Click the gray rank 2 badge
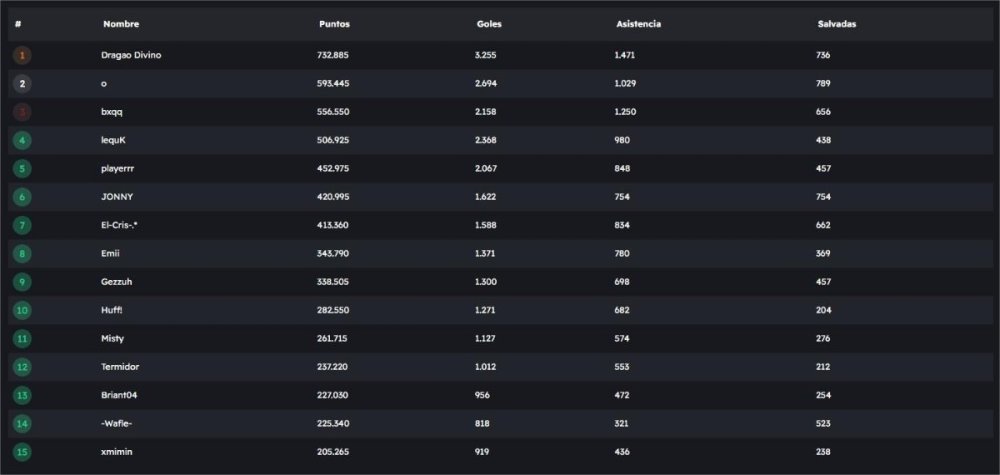Image resolution: width=1000 pixels, height=475 pixels. coord(22,84)
